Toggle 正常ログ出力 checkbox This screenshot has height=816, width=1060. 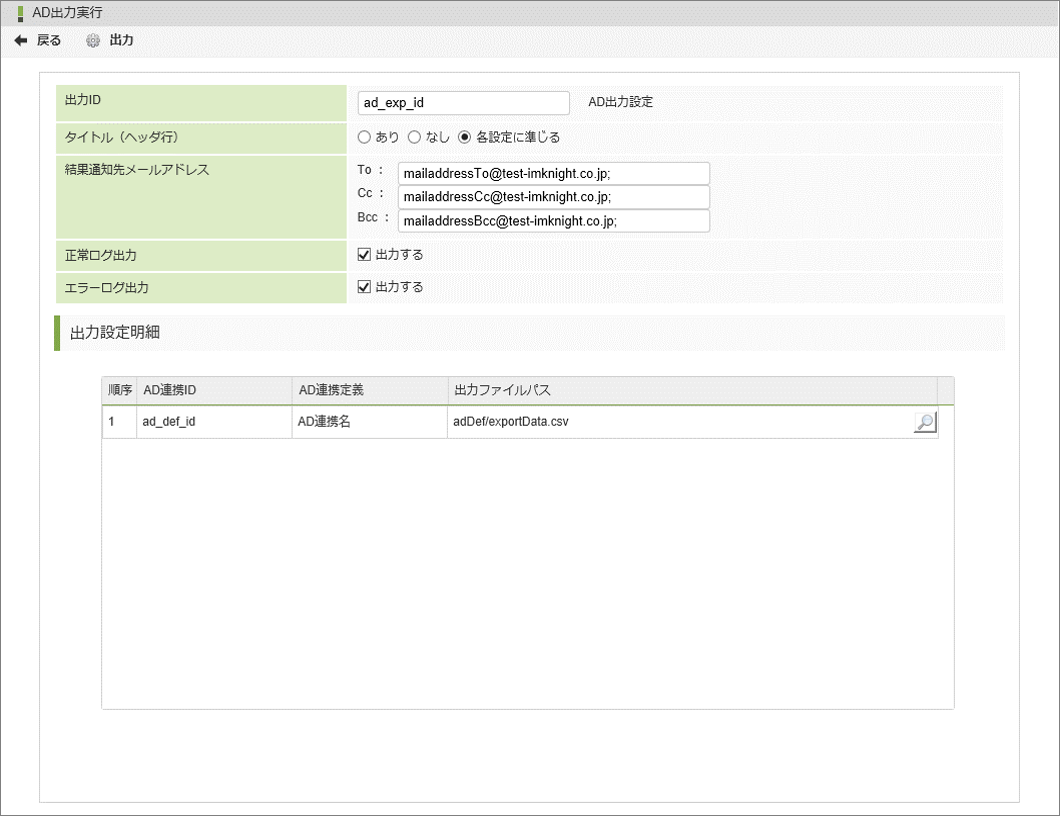click(x=364, y=255)
